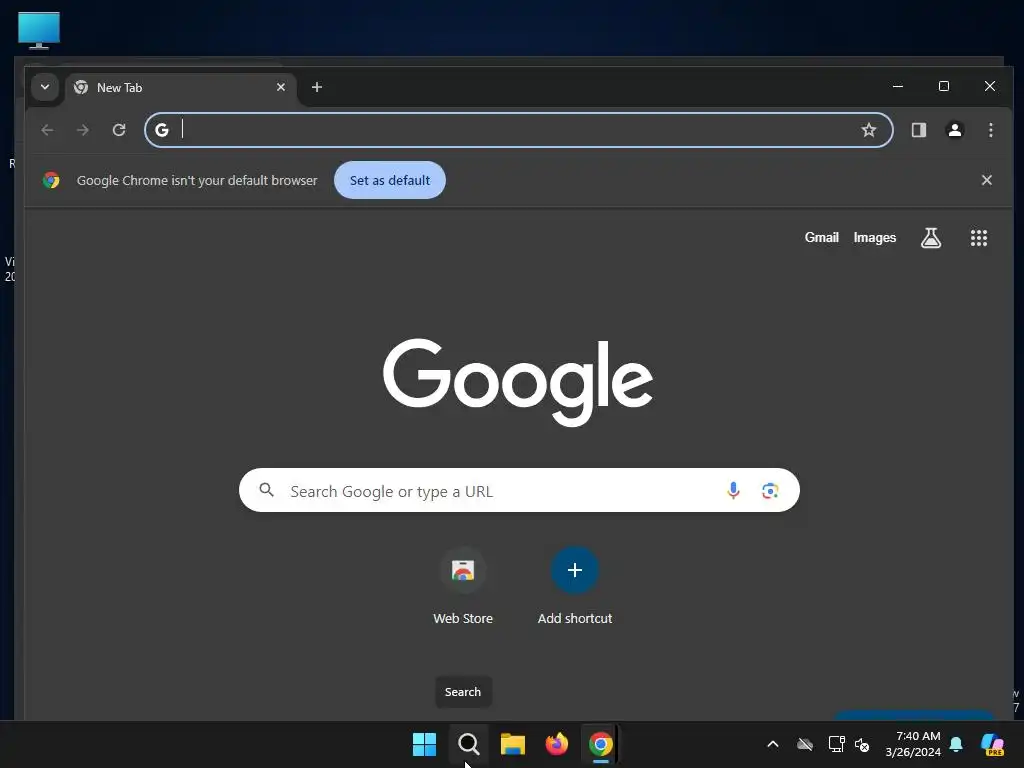Open a new tab with plus button

click(317, 87)
